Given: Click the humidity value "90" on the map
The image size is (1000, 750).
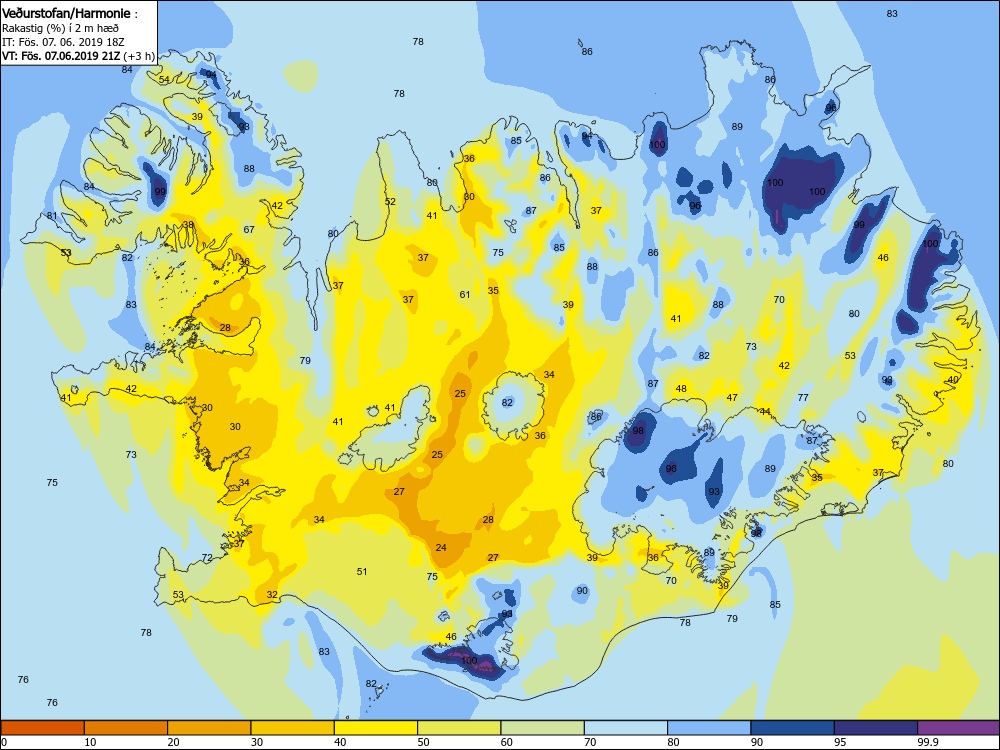Looking at the screenshot, I should [582, 591].
